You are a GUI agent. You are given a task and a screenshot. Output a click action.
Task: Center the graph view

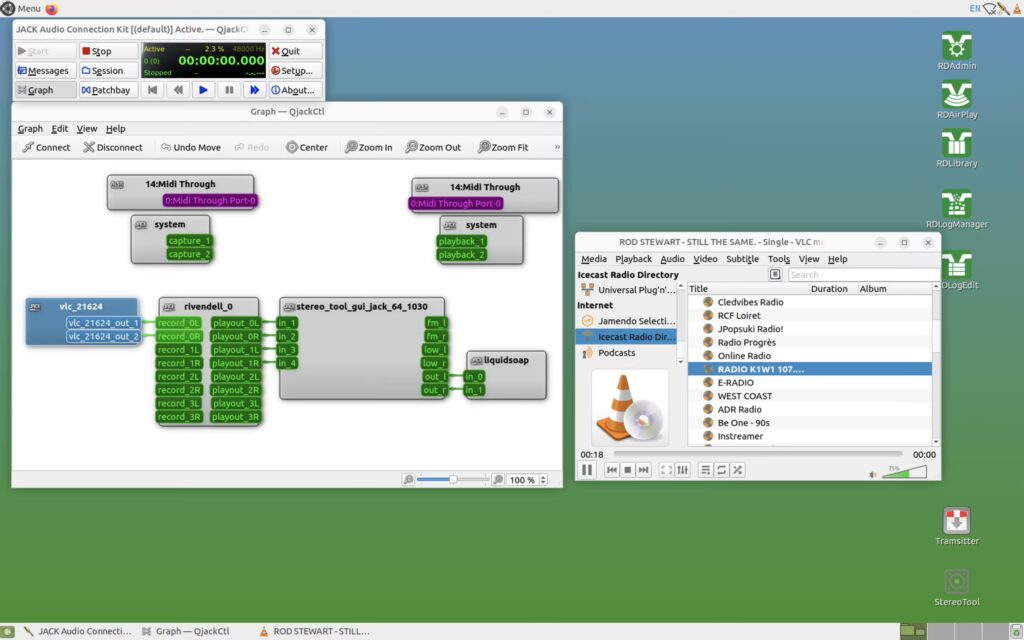click(307, 148)
